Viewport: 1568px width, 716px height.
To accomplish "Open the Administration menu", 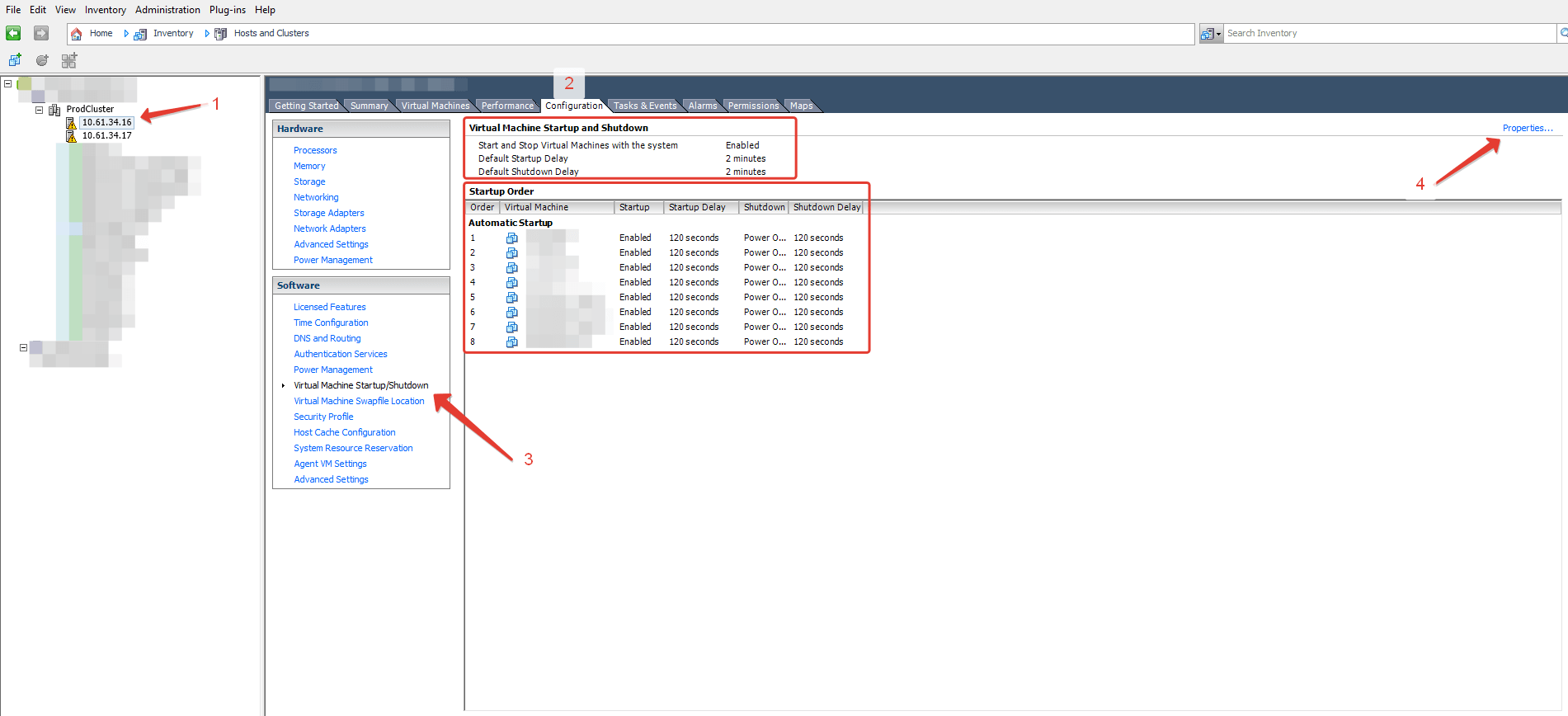I will click(167, 10).
